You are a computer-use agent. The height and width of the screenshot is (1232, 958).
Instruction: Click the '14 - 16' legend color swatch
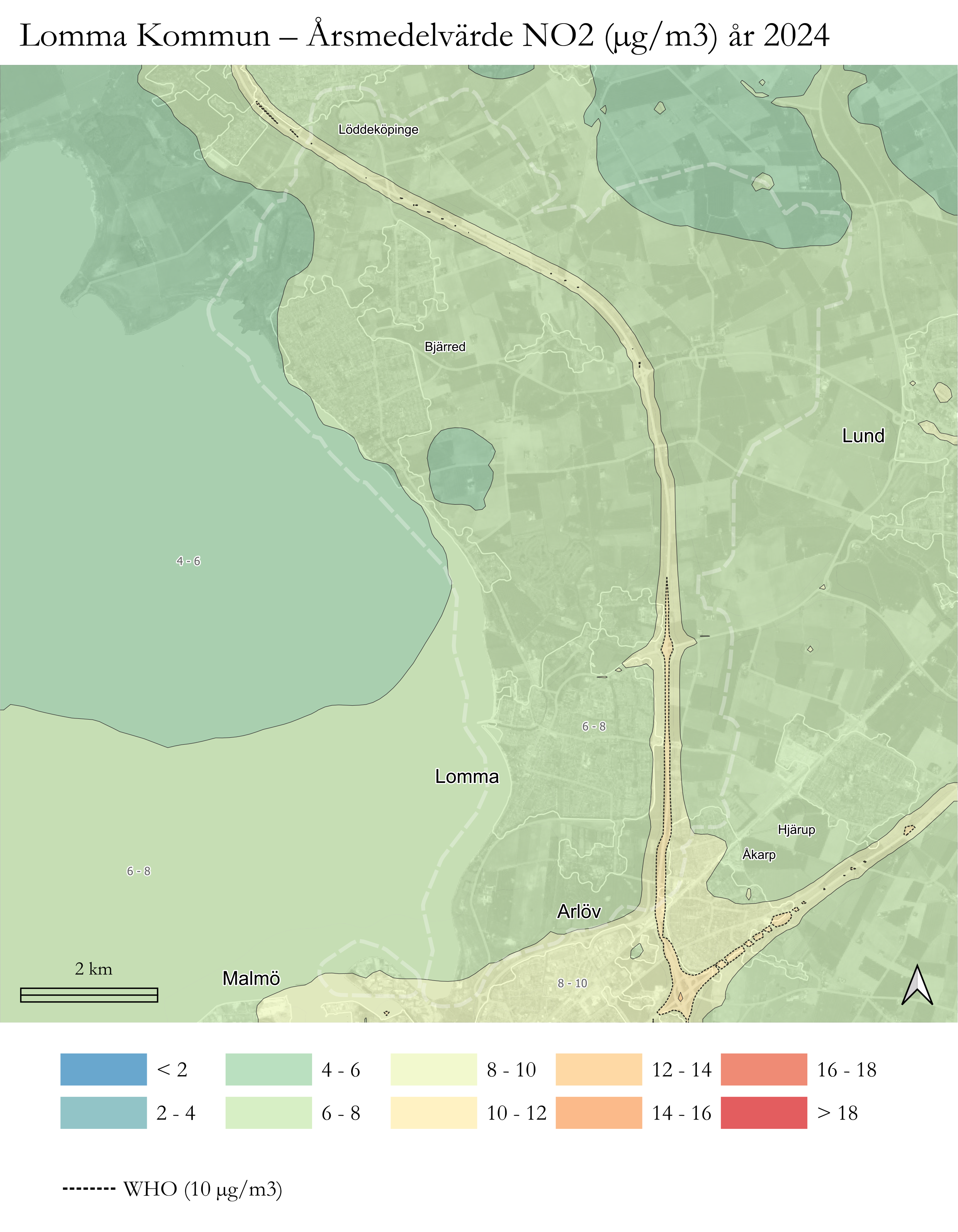coord(598,1113)
